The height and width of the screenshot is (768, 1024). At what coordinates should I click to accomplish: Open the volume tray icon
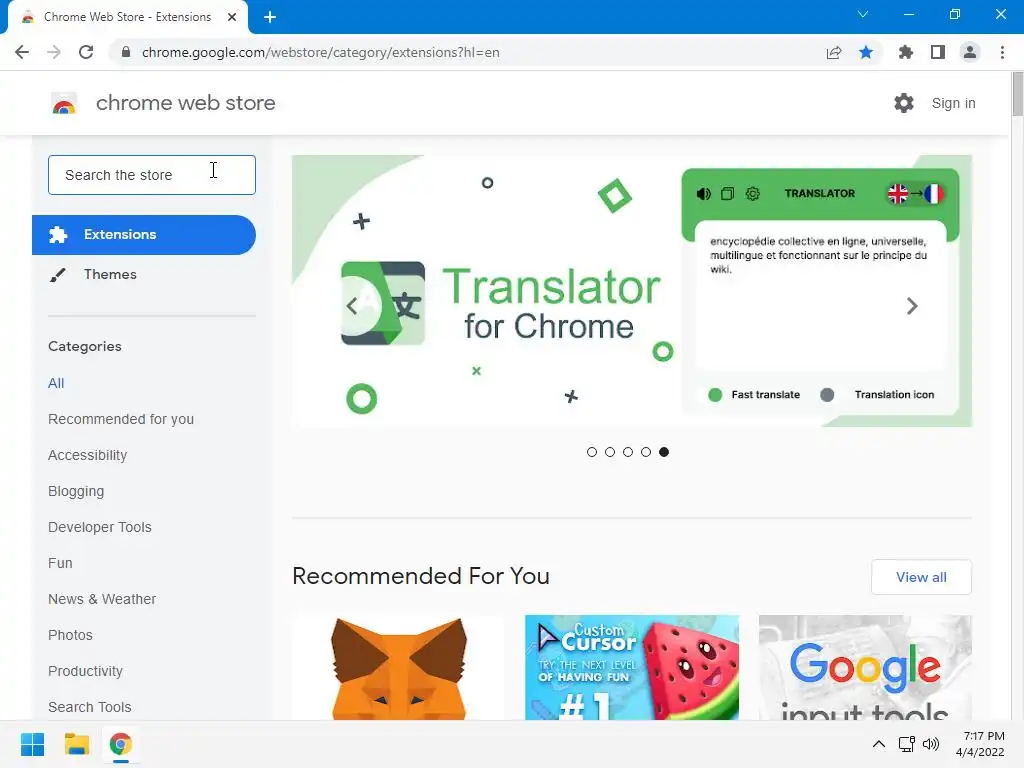[x=931, y=744]
